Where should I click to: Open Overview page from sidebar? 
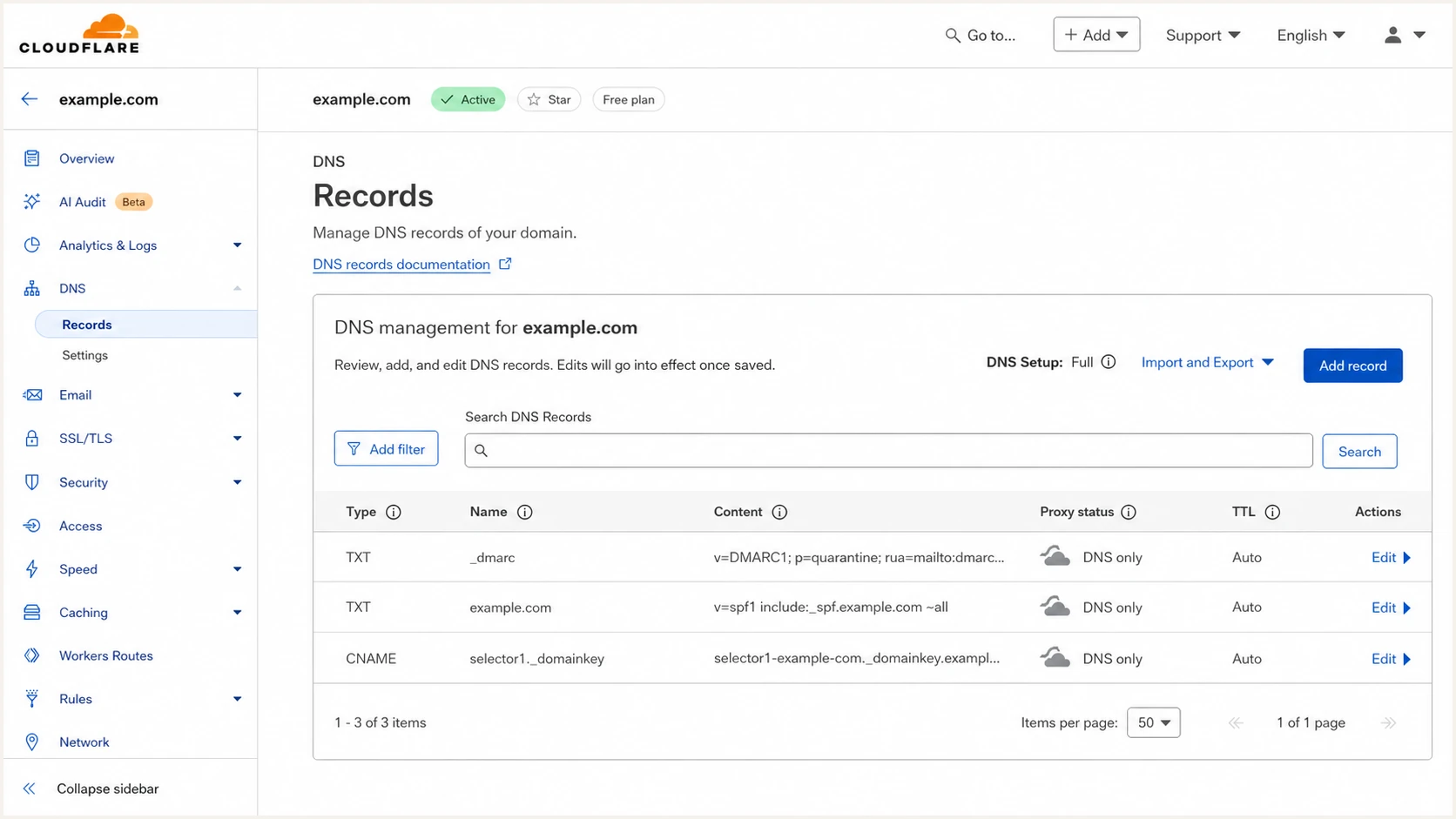(x=86, y=158)
